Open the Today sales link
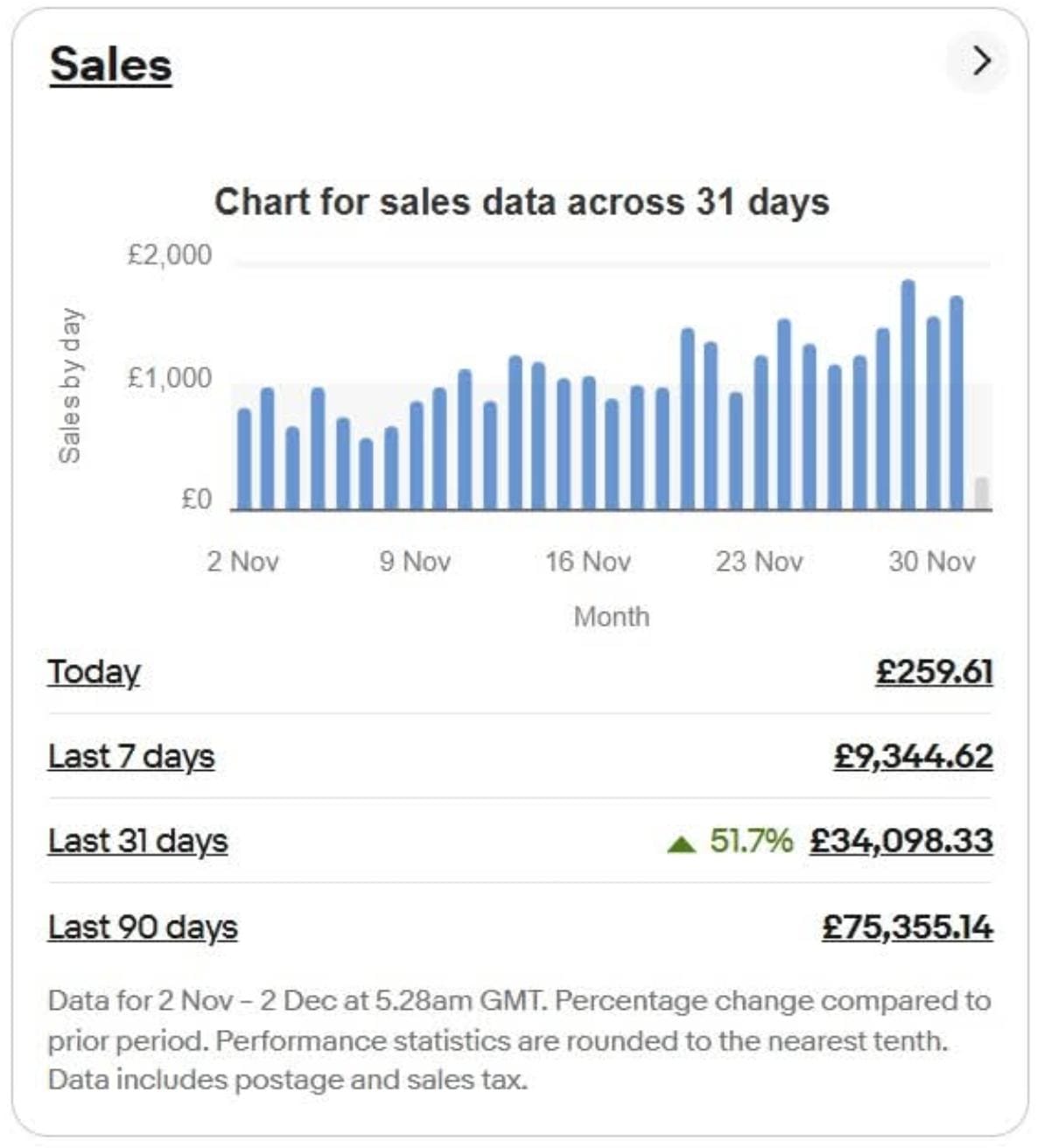 94,672
